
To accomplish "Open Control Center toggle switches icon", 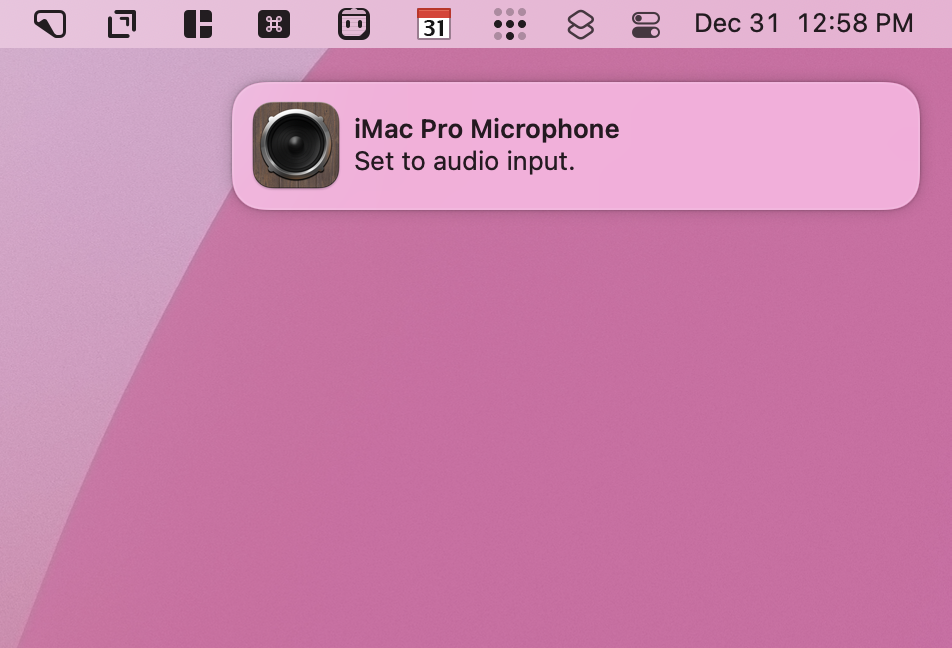I will [646, 25].
